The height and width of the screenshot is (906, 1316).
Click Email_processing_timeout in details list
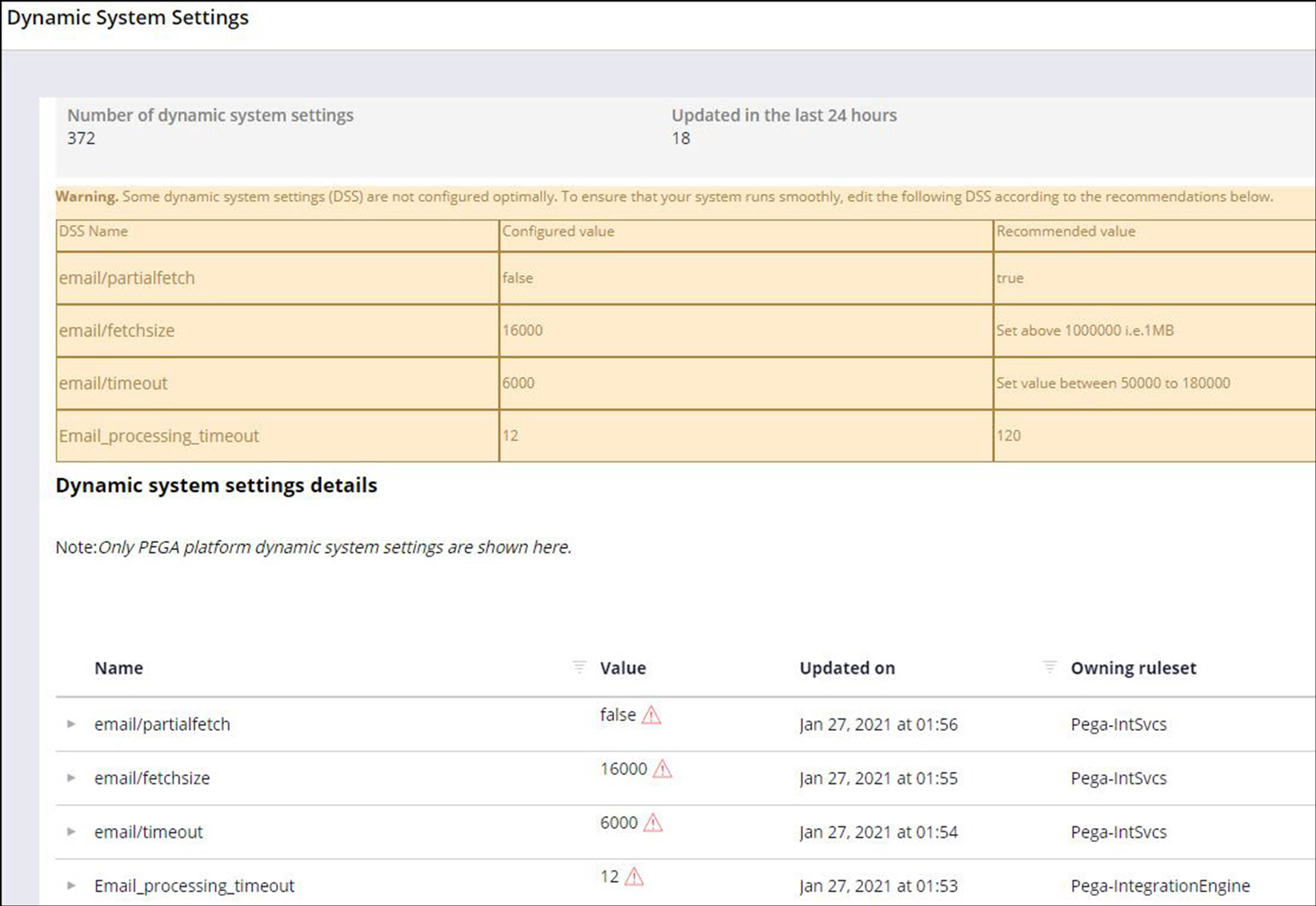[194, 886]
